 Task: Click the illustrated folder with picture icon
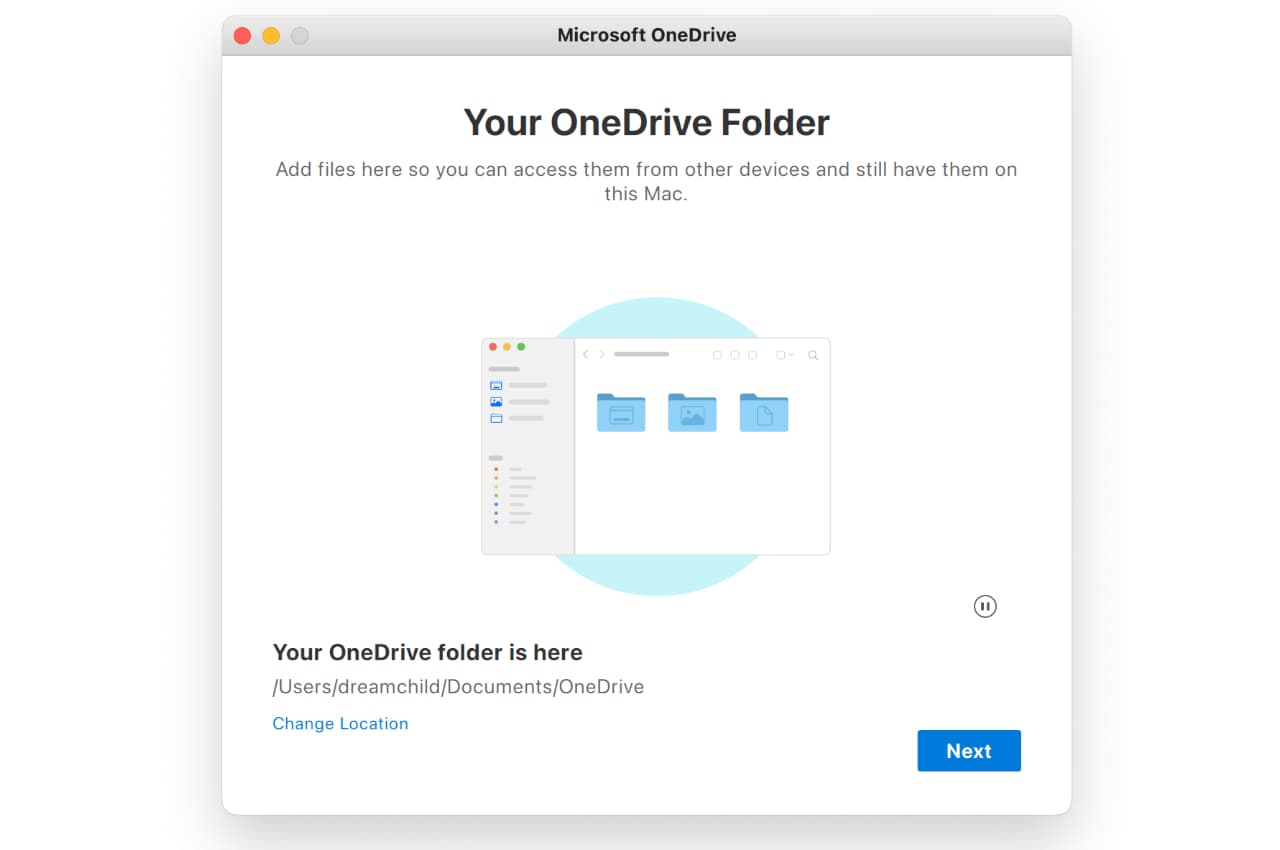coord(692,412)
